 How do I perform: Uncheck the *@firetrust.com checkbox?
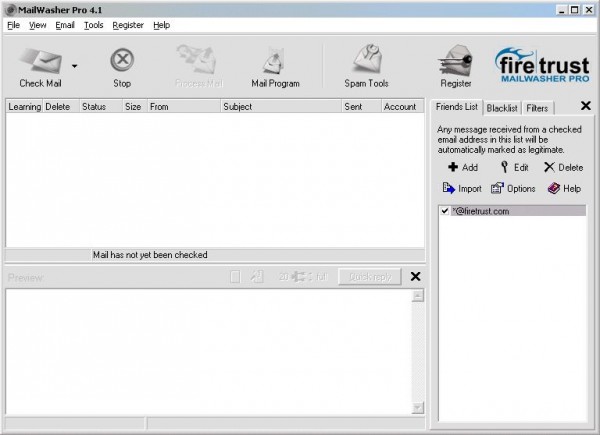[x=444, y=211]
